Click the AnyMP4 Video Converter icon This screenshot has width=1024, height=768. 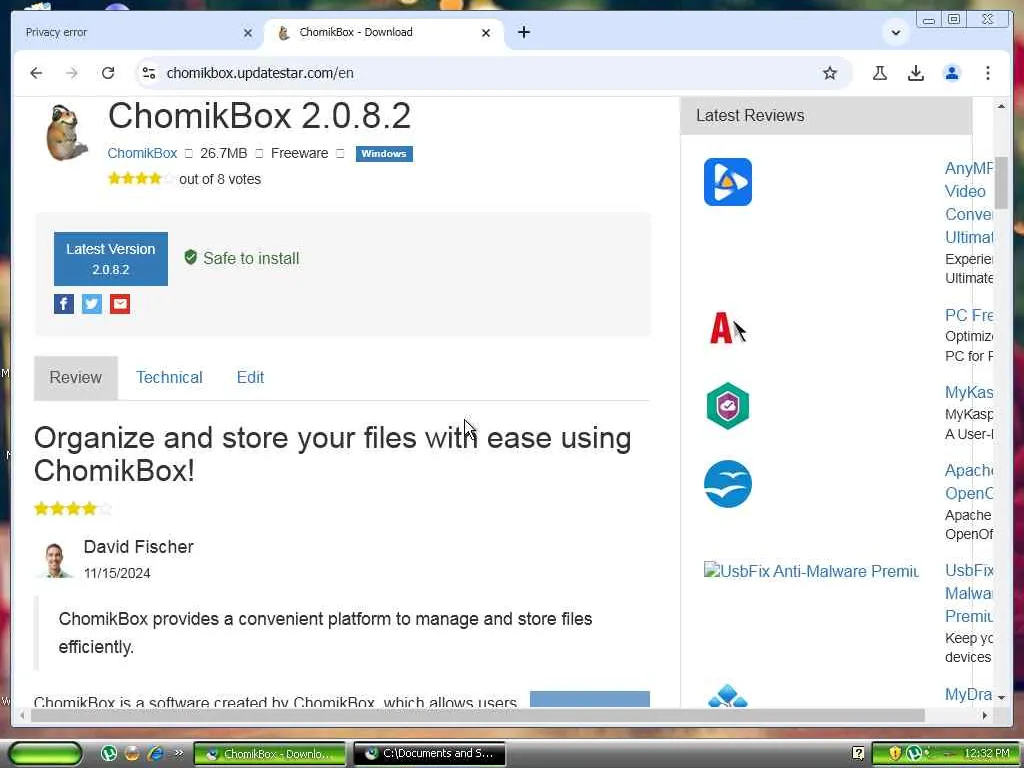[x=728, y=182]
